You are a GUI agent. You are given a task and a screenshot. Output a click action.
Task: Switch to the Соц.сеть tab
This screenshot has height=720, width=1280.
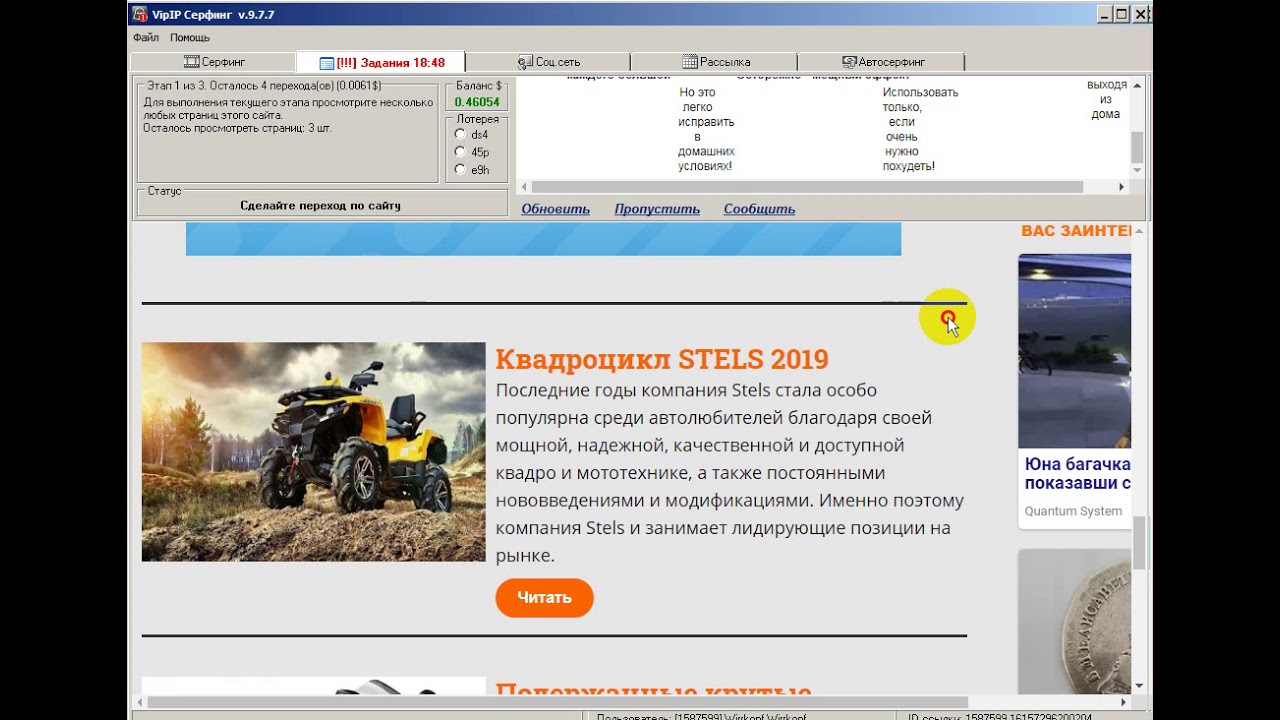[548, 62]
